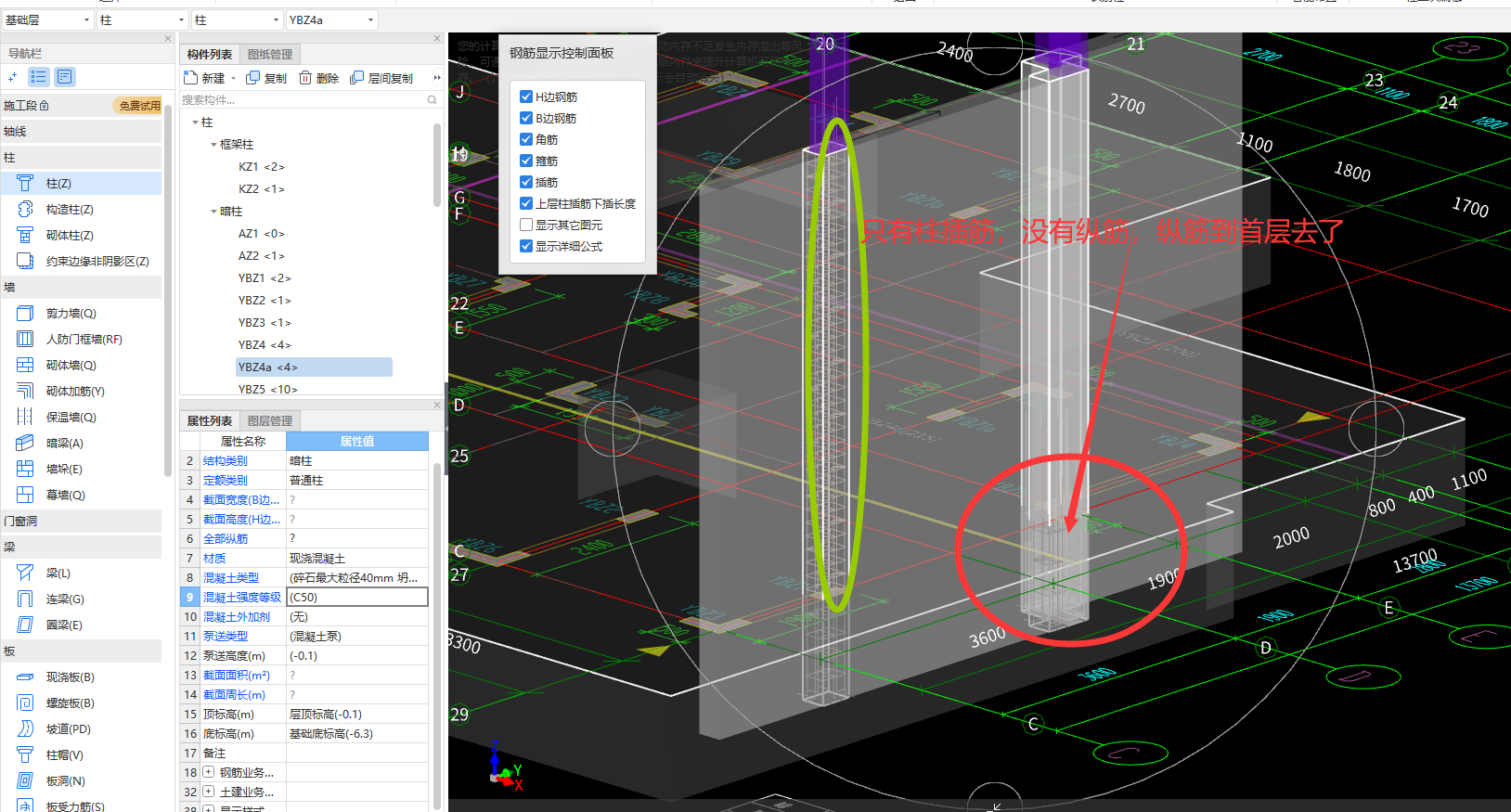Click the 免费试用 badge
Screen dimensions: 1511x812
click(138, 106)
